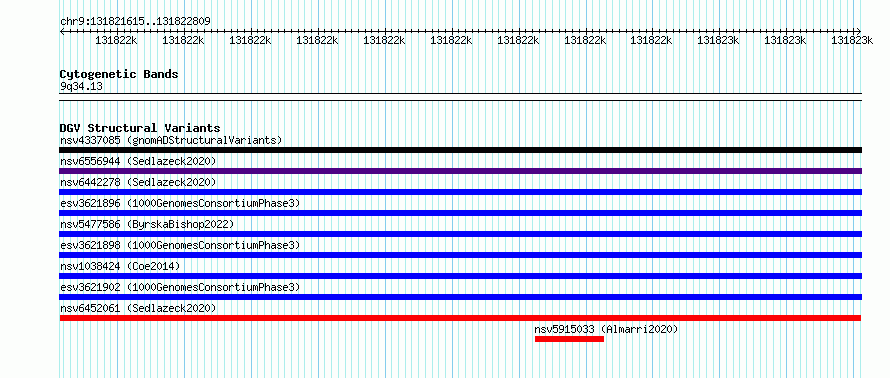Select the 9q34.13 band label
Viewport: 890px width, 378px height.
click(81, 87)
